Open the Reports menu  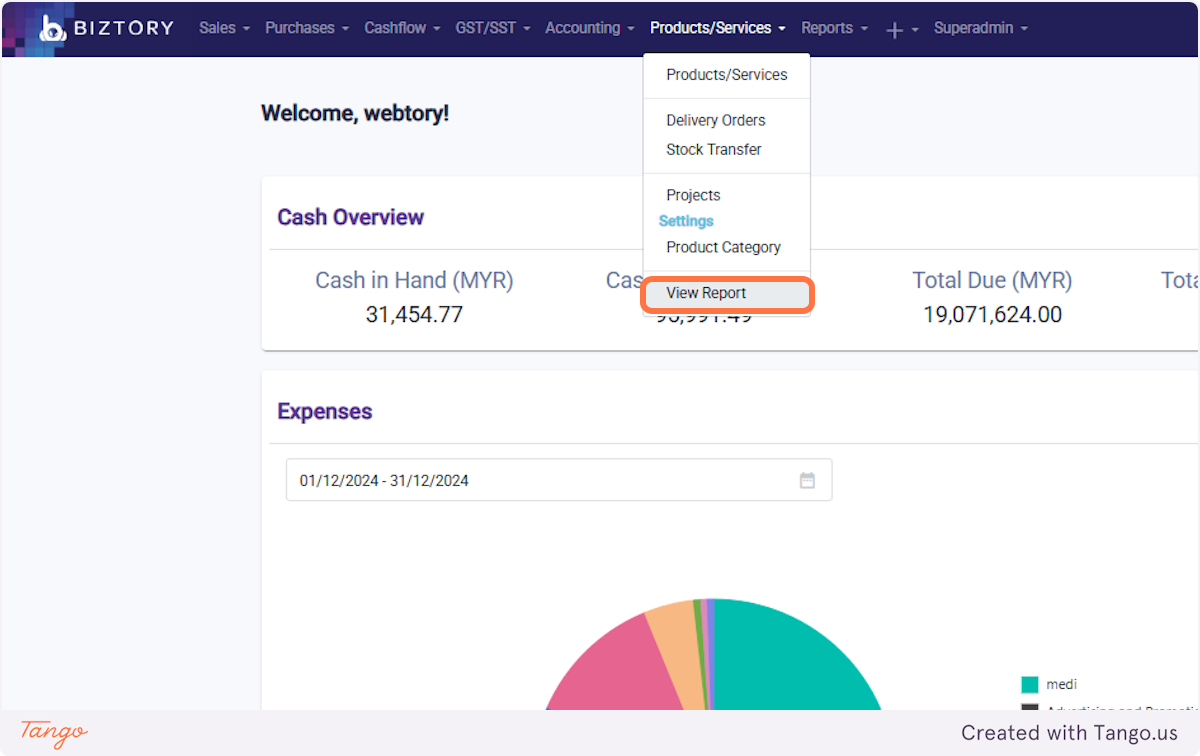pos(834,28)
